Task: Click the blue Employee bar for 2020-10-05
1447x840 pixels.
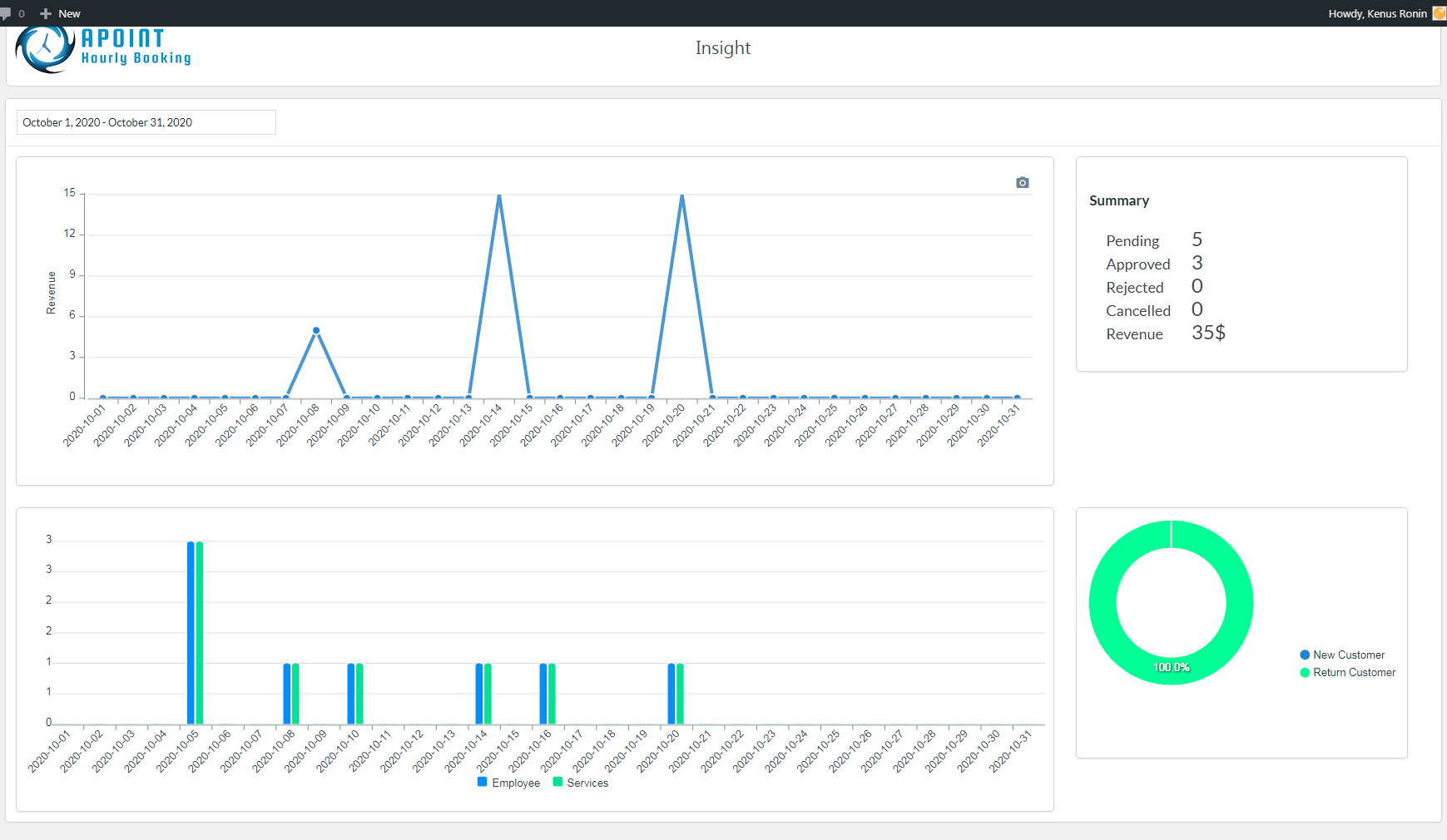Action: coord(191,632)
